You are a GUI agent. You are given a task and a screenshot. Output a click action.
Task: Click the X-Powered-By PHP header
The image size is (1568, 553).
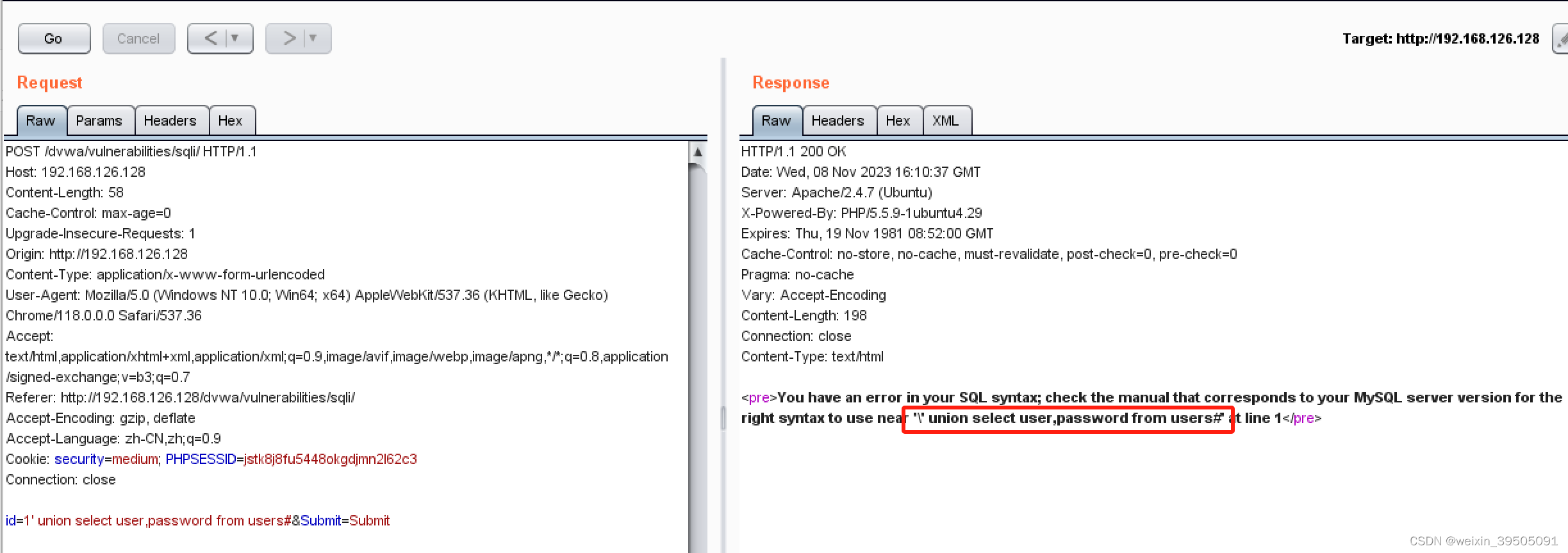point(862,213)
